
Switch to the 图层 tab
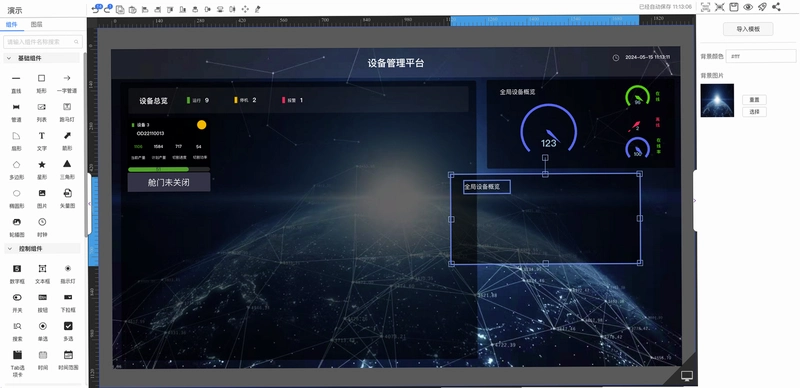[36, 24]
